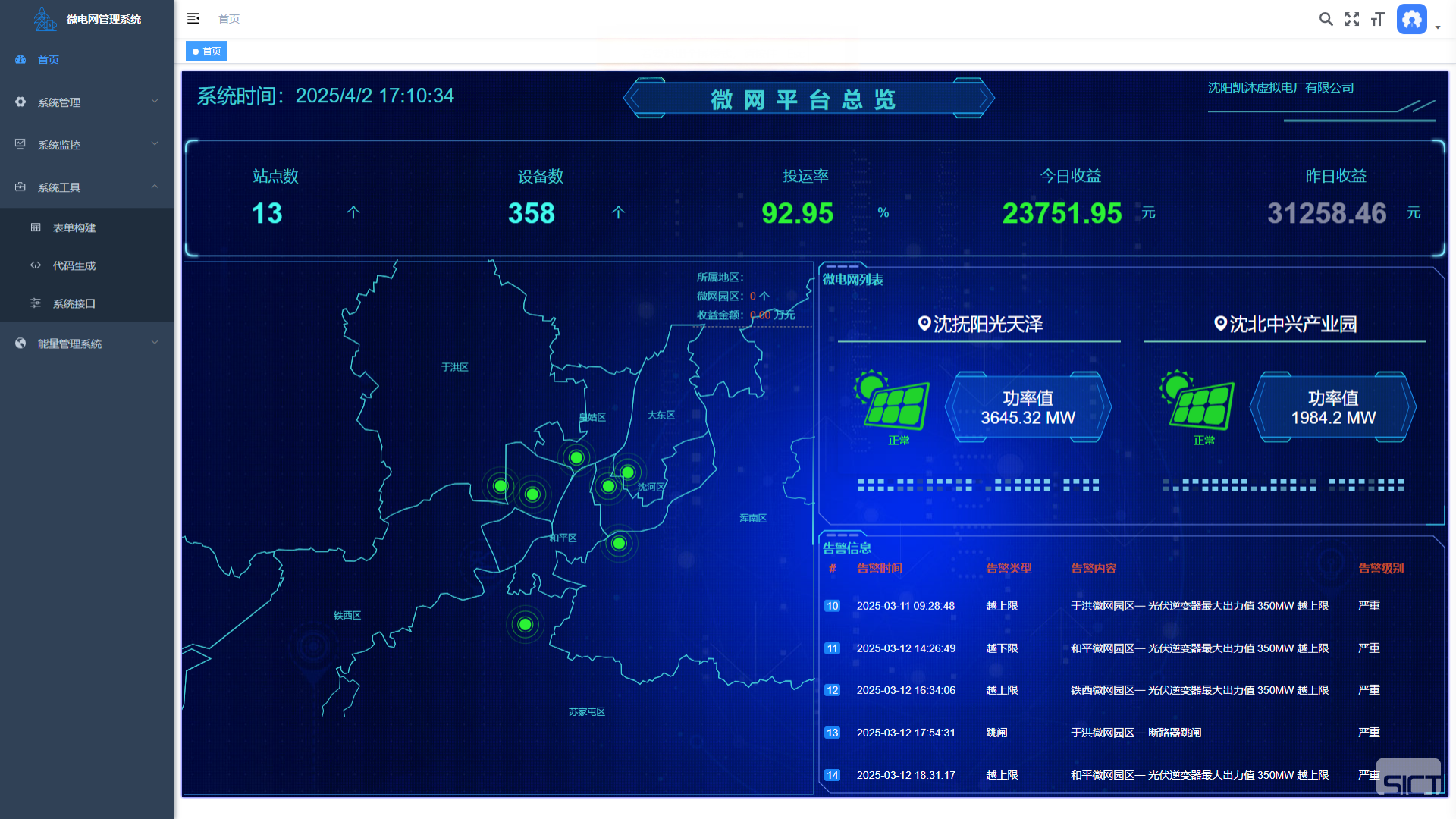Viewport: 1456px width, 819px height.
Task: Click location pin beside 沈抚阳光天泽
Action: coord(924,324)
